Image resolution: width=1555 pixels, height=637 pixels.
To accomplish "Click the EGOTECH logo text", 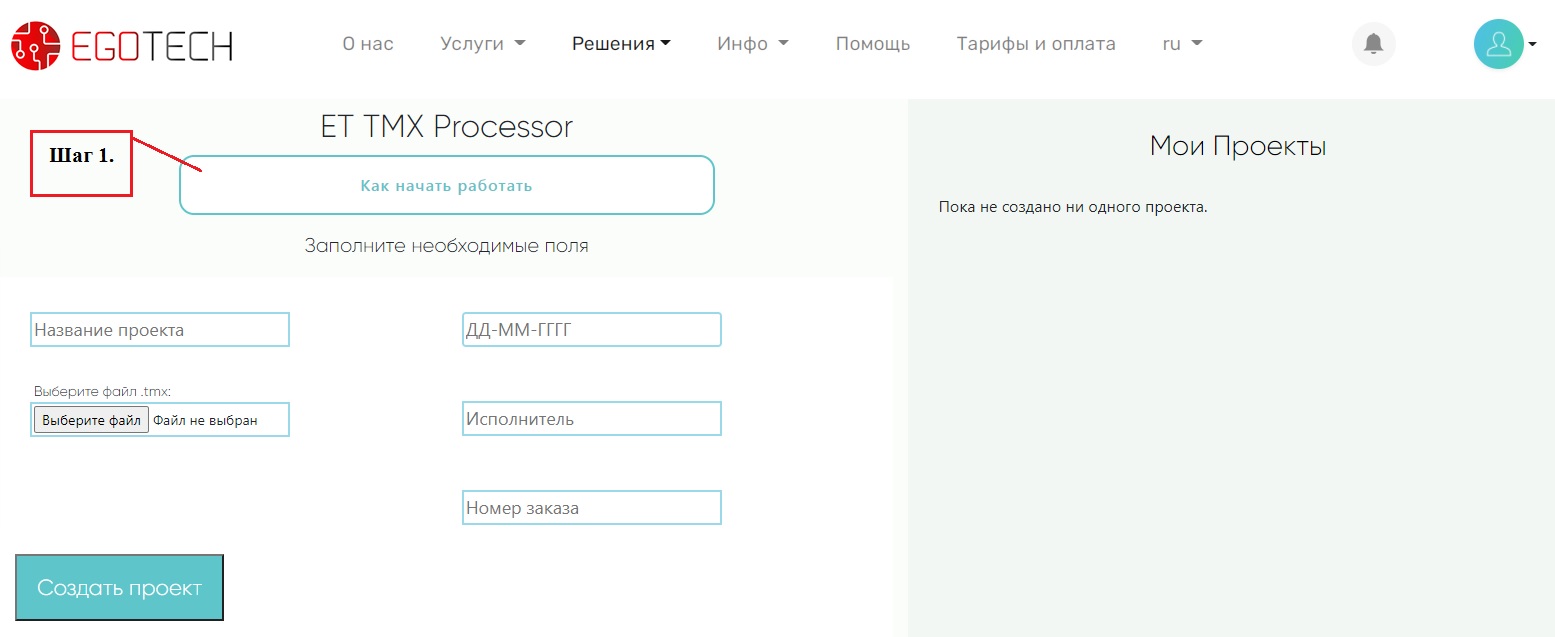I will tap(151, 45).
